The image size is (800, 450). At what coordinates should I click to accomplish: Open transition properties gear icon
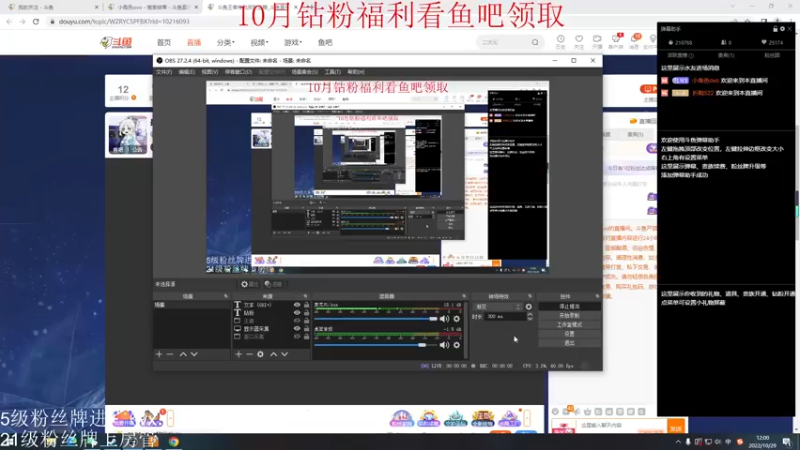click(529, 307)
